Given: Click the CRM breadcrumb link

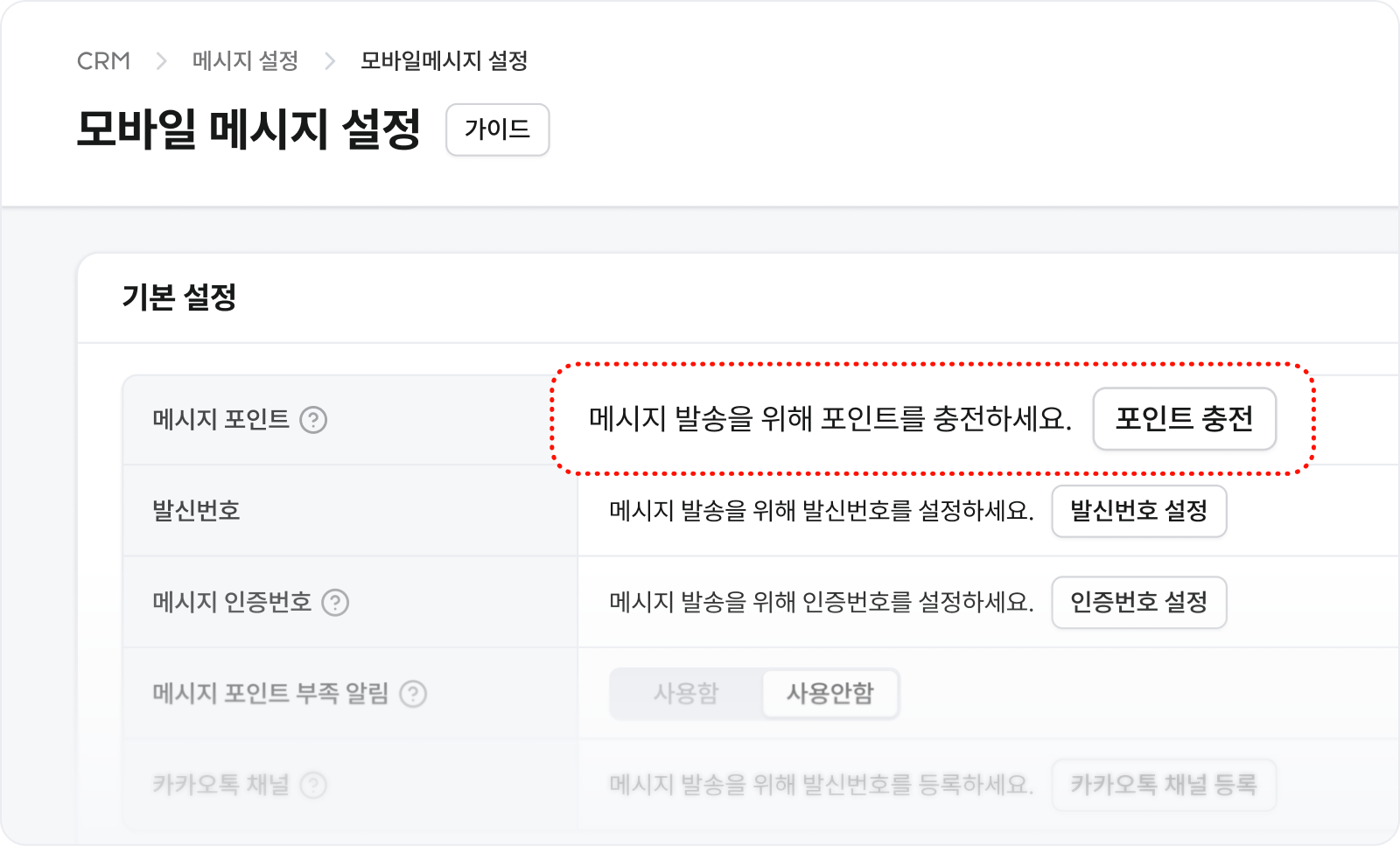Looking at the screenshot, I should coord(103,61).
